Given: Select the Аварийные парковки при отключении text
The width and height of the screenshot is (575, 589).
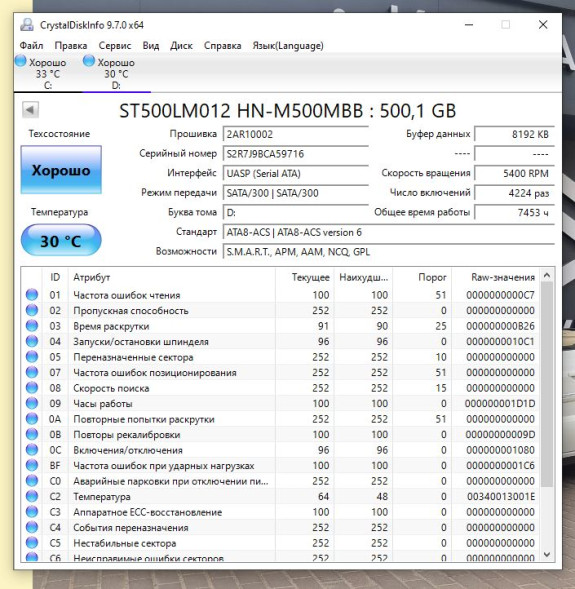Looking at the screenshot, I should [171, 481].
